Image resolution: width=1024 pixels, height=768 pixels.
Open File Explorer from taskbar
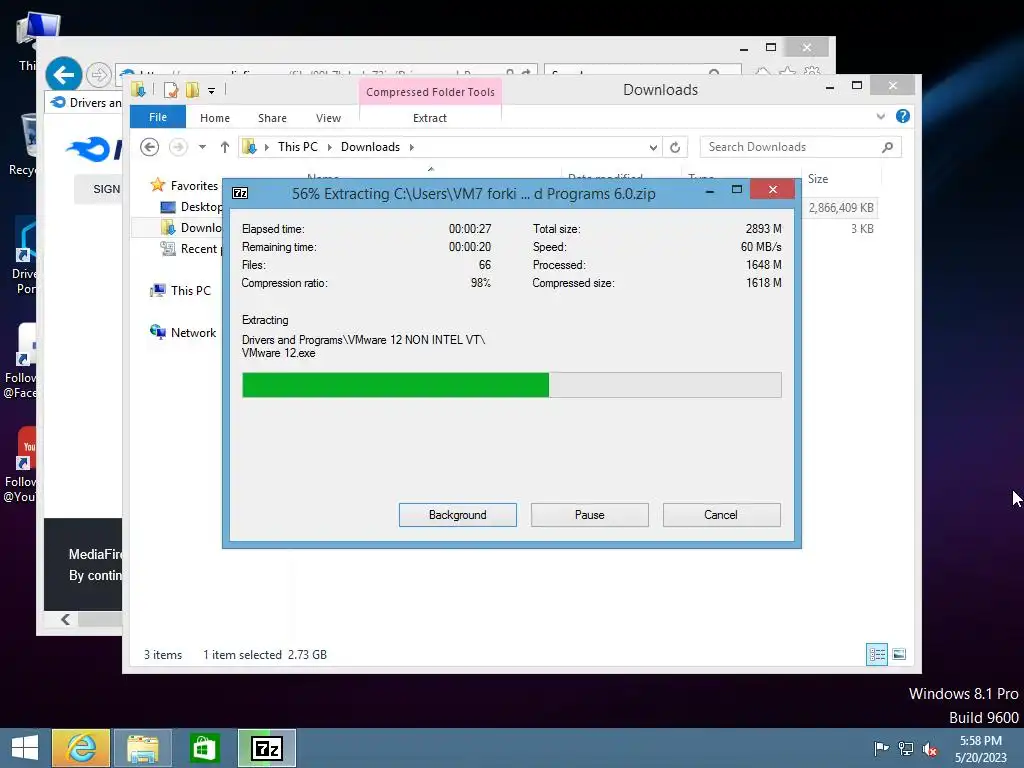tap(143, 748)
